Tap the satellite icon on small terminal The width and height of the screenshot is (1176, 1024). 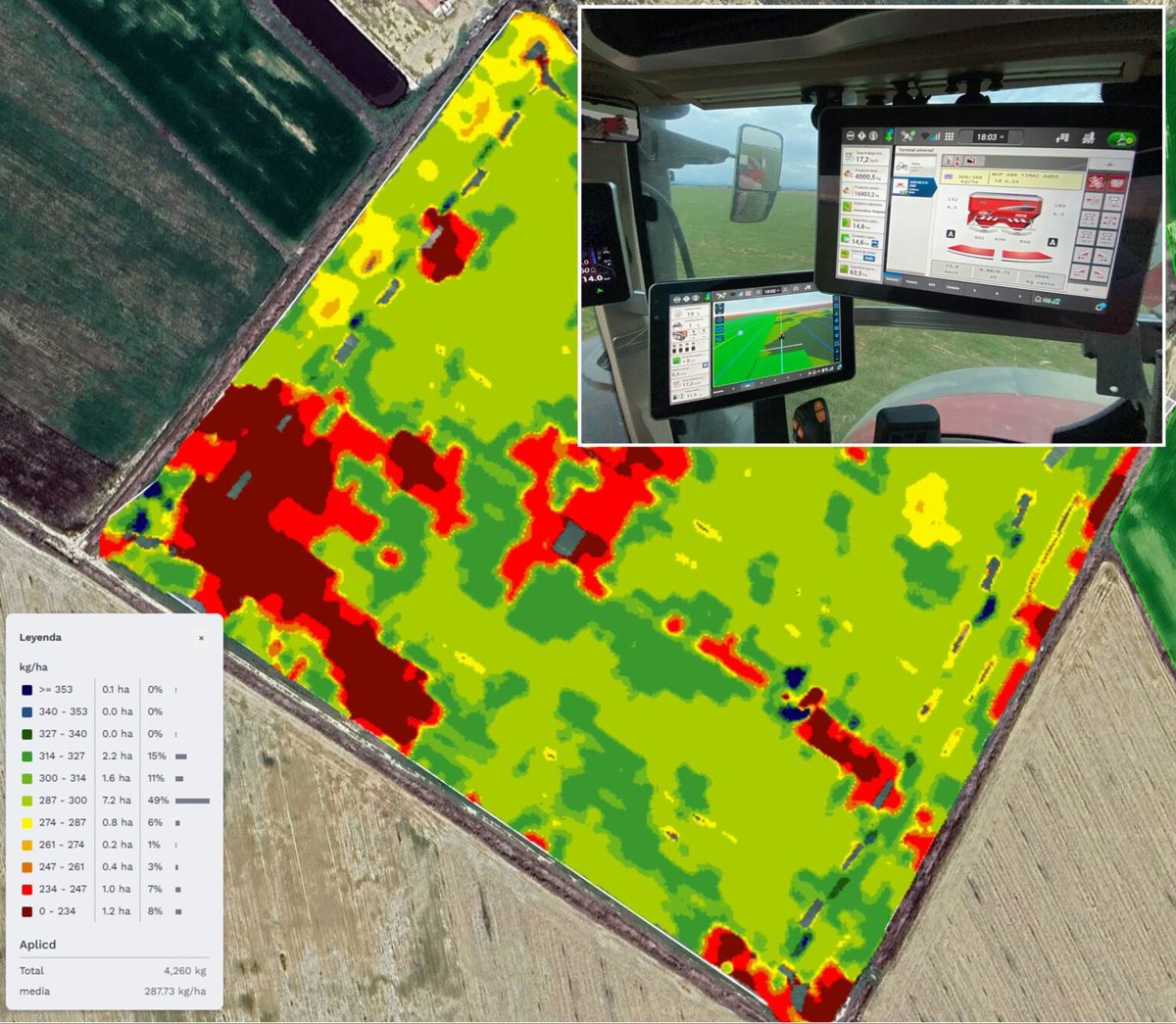pos(721,296)
